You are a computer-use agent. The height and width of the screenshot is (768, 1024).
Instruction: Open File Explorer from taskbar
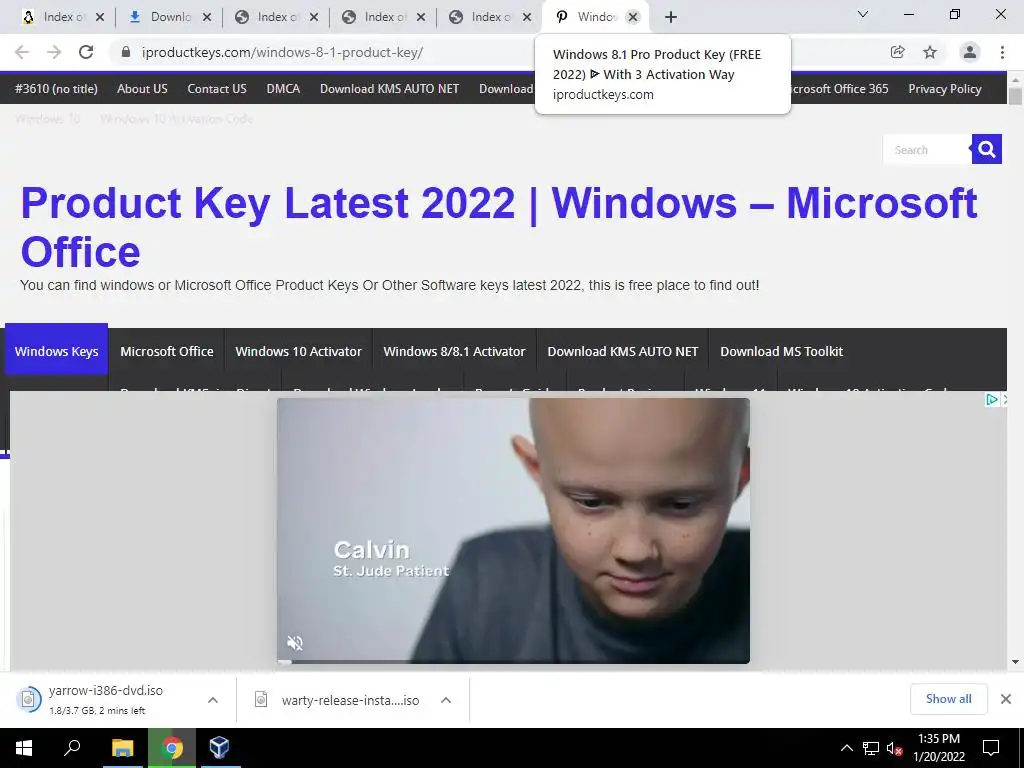coord(122,748)
